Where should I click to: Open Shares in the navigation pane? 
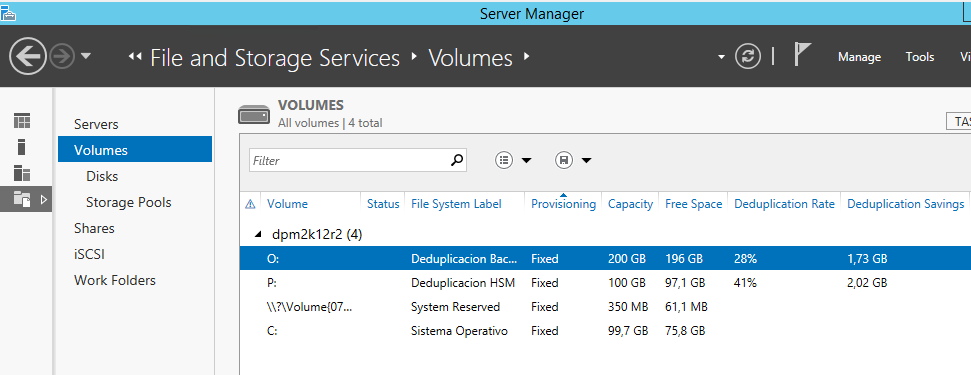94,228
